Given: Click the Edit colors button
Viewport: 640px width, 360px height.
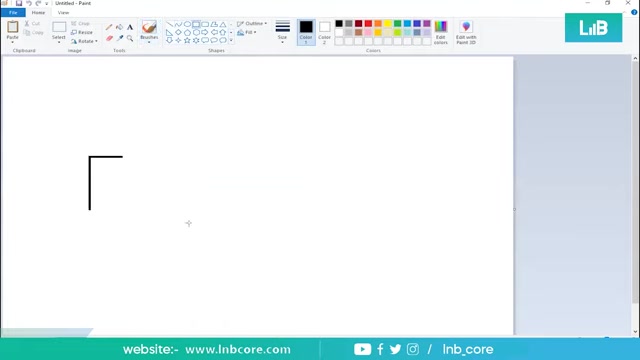Looking at the screenshot, I should [440, 32].
